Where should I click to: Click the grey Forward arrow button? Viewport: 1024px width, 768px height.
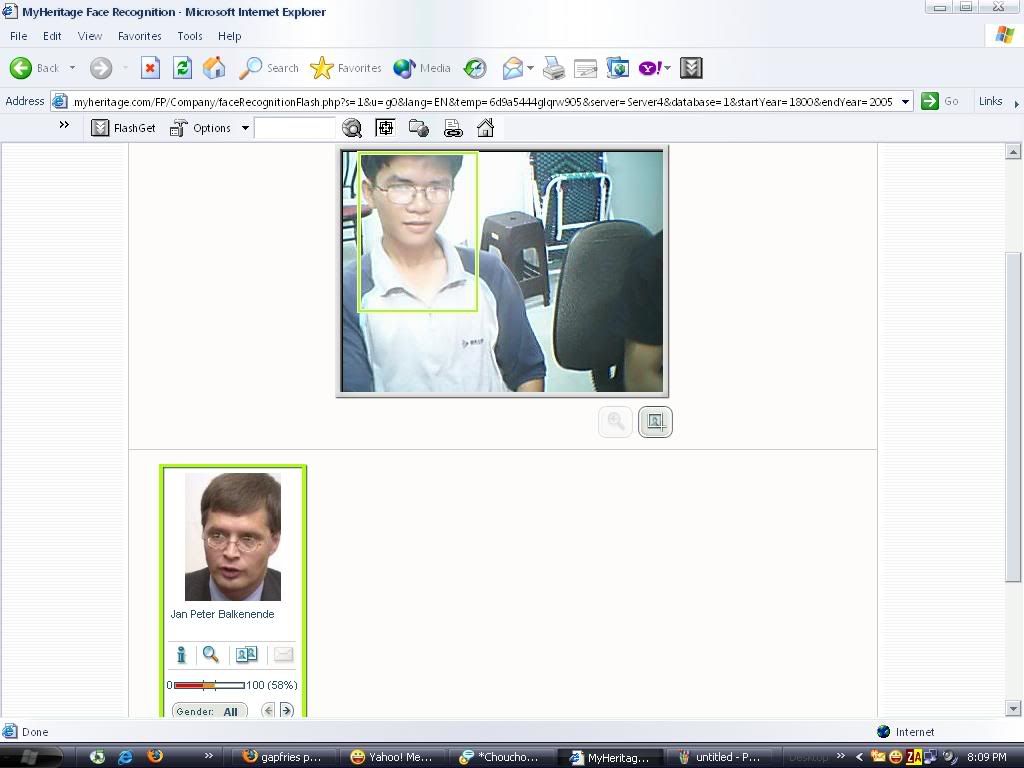coord(101,68)
